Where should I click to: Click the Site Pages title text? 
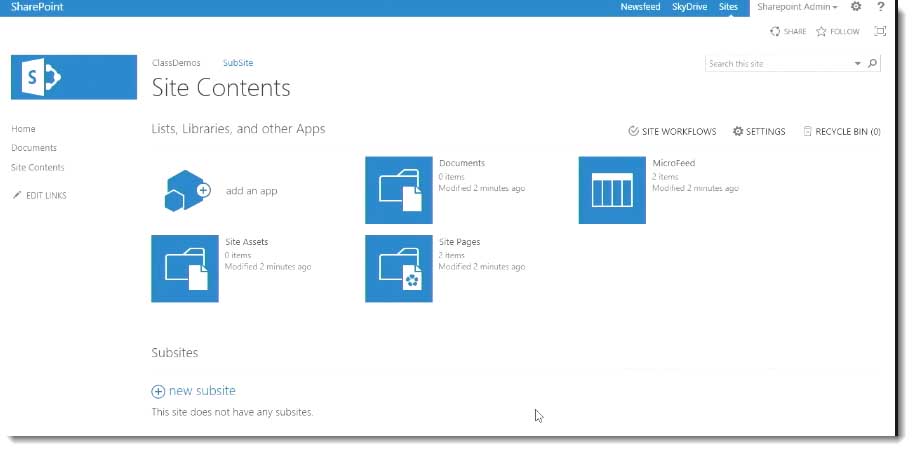(459, 242)
